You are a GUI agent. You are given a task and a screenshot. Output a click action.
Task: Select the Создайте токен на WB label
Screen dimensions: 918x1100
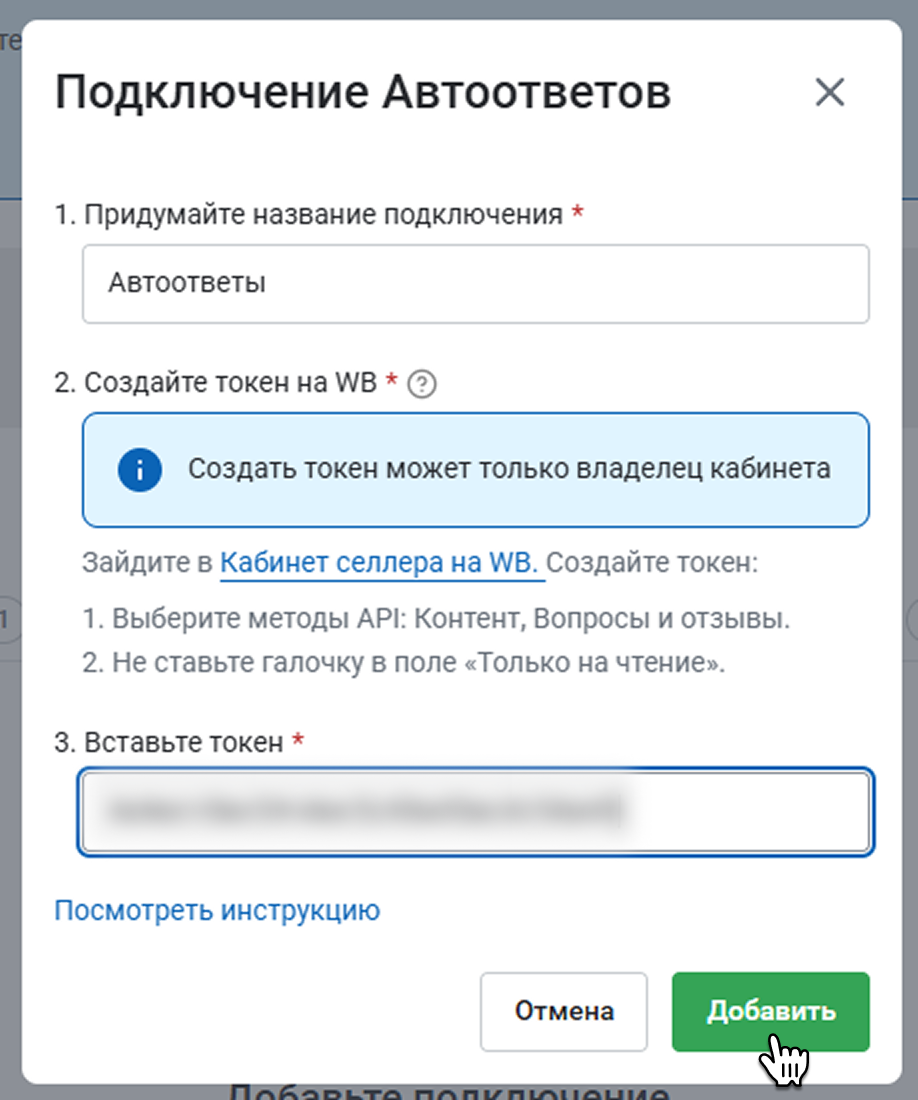pos(216,382)
